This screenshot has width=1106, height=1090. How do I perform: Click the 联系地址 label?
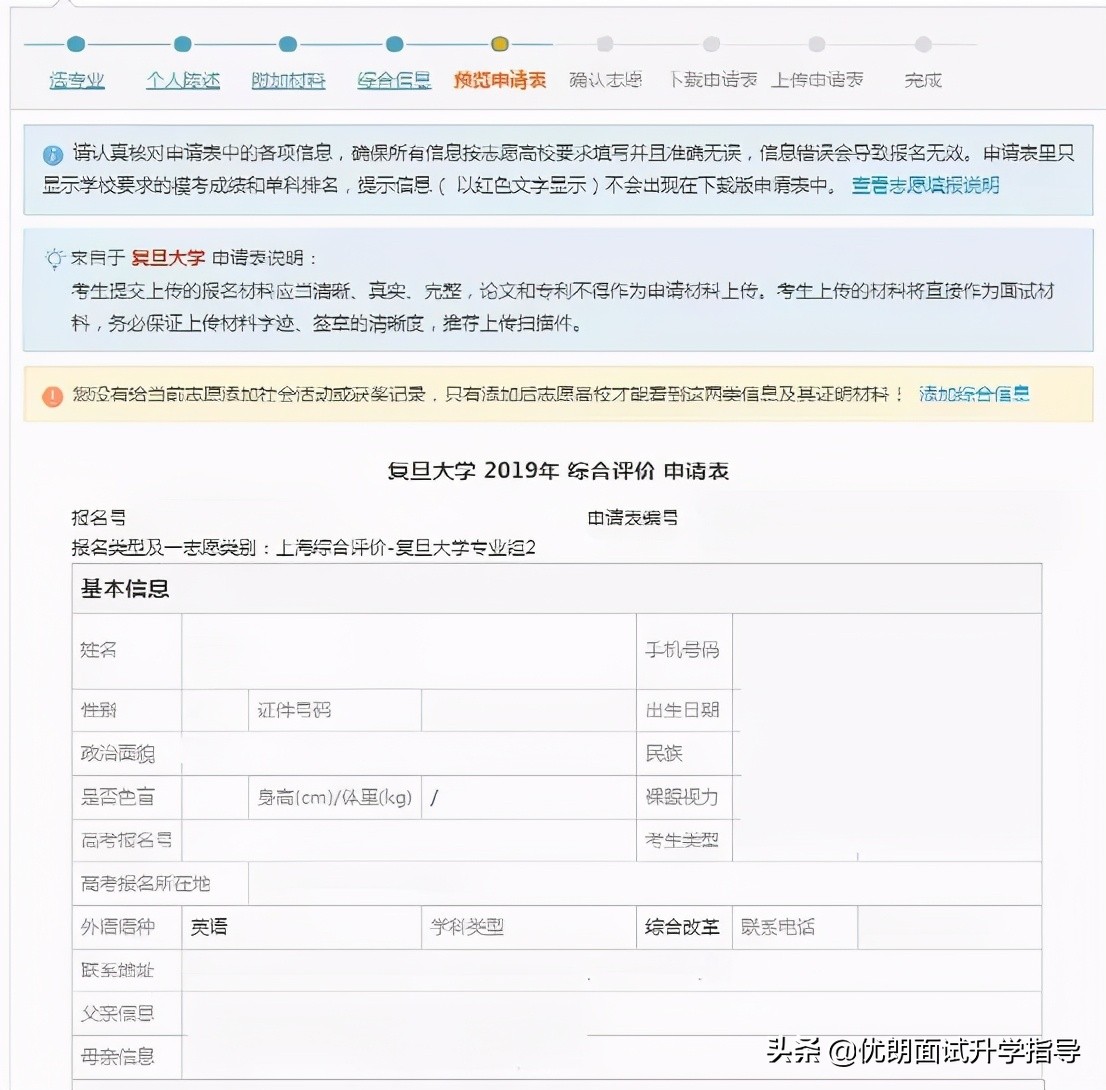tap(117, 970)
